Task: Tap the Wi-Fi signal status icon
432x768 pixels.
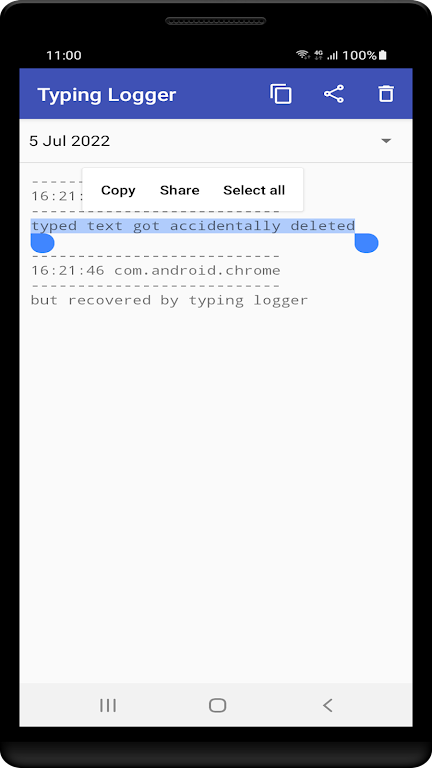Action: 303,55
